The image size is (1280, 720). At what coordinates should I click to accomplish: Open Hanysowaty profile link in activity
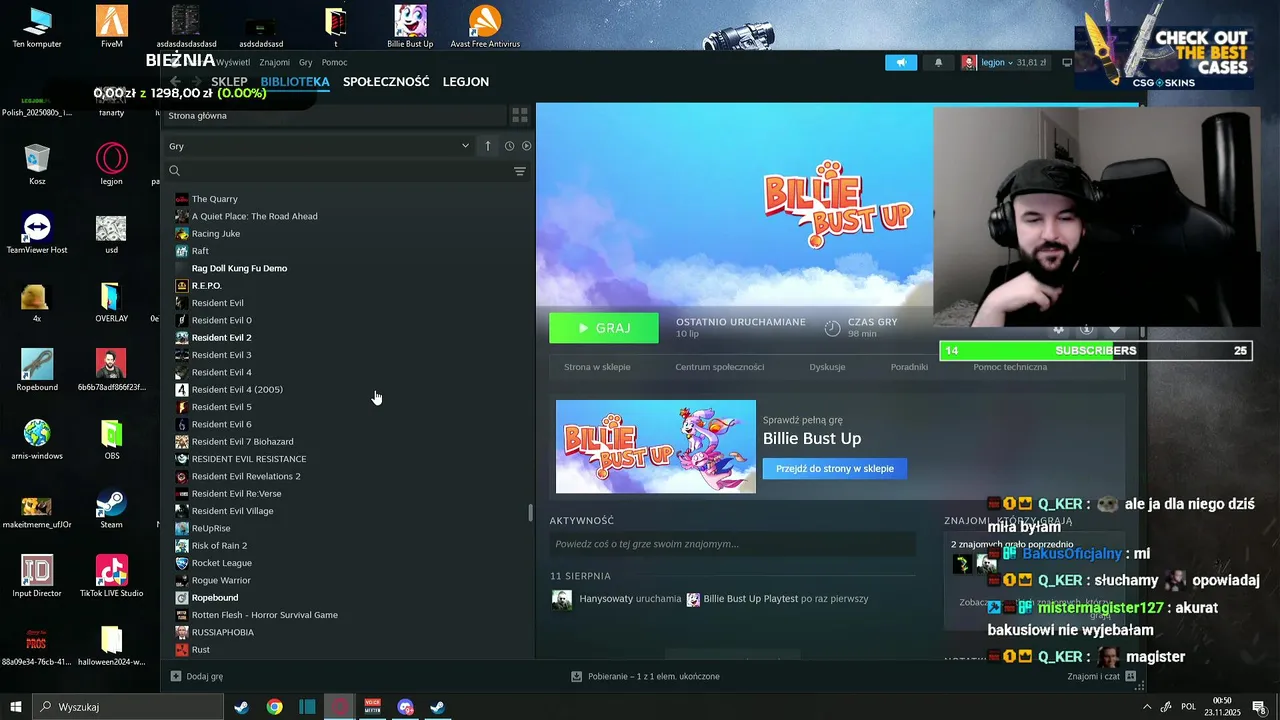click(606, 599)
